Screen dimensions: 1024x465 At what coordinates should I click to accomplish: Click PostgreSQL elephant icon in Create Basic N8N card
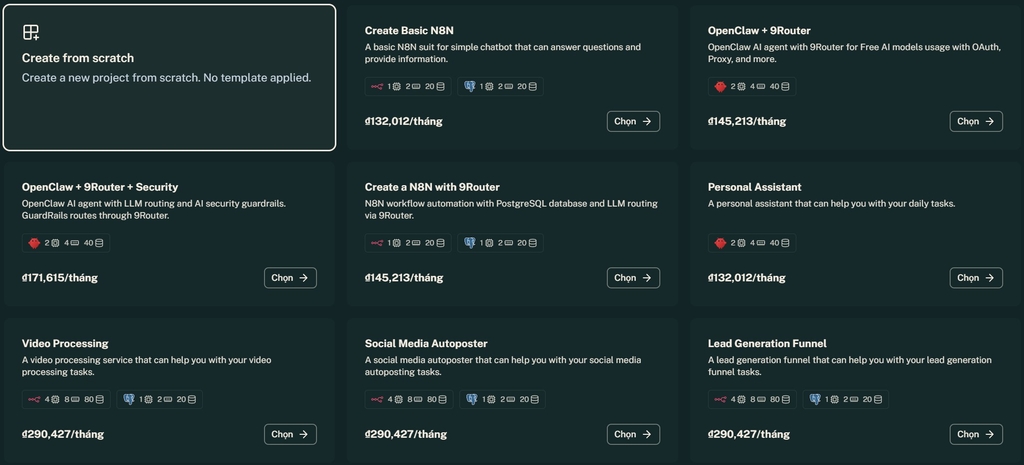(x=470, y=86)
